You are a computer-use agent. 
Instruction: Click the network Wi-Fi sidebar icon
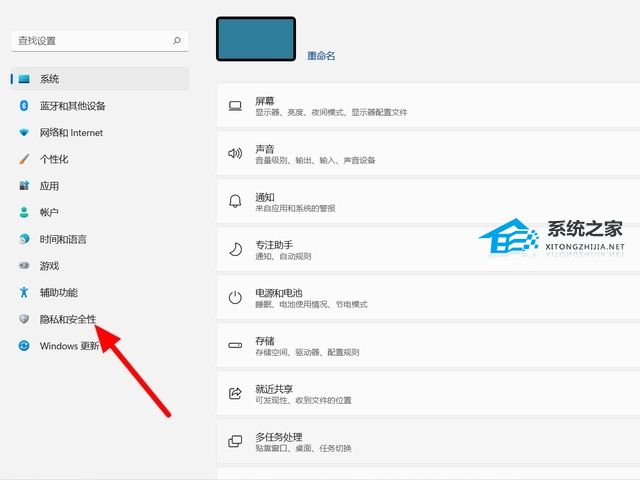pyautogui.click(x=24, y=132)
